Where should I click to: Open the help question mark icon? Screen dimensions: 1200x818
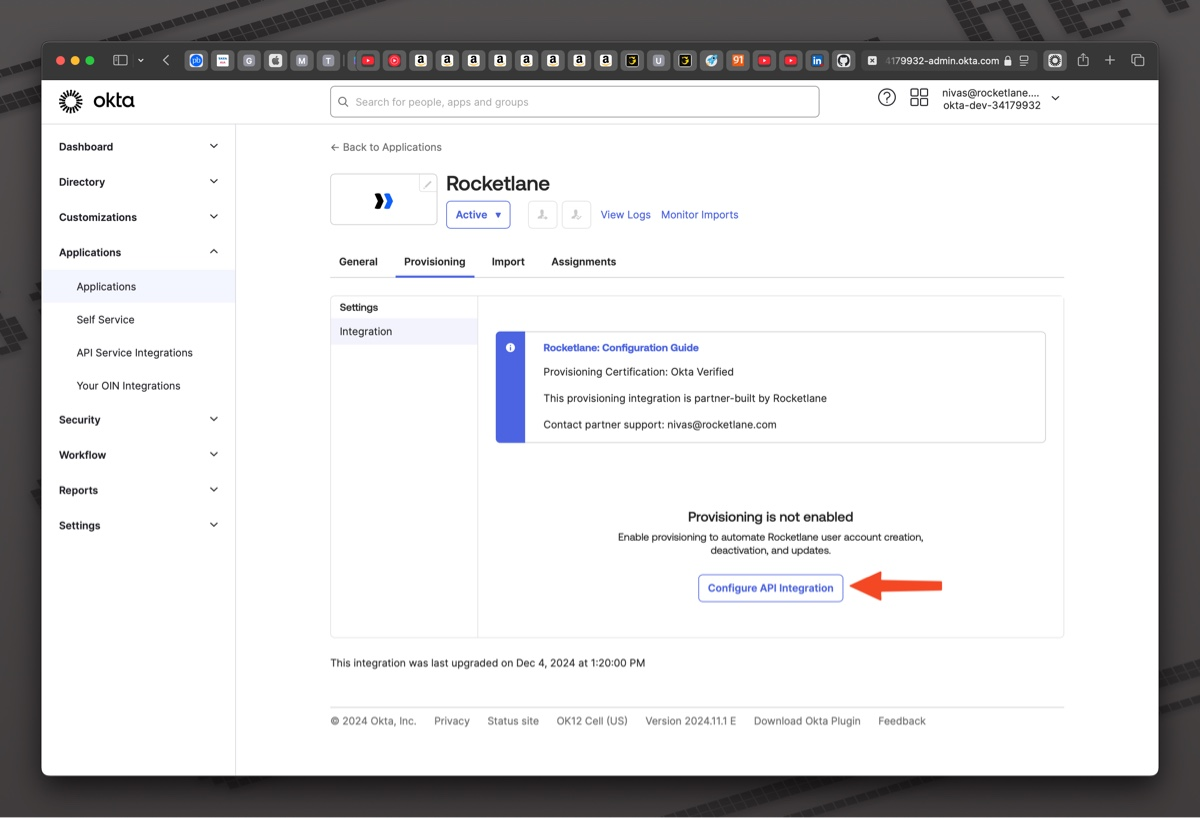[x=886, y=98]
